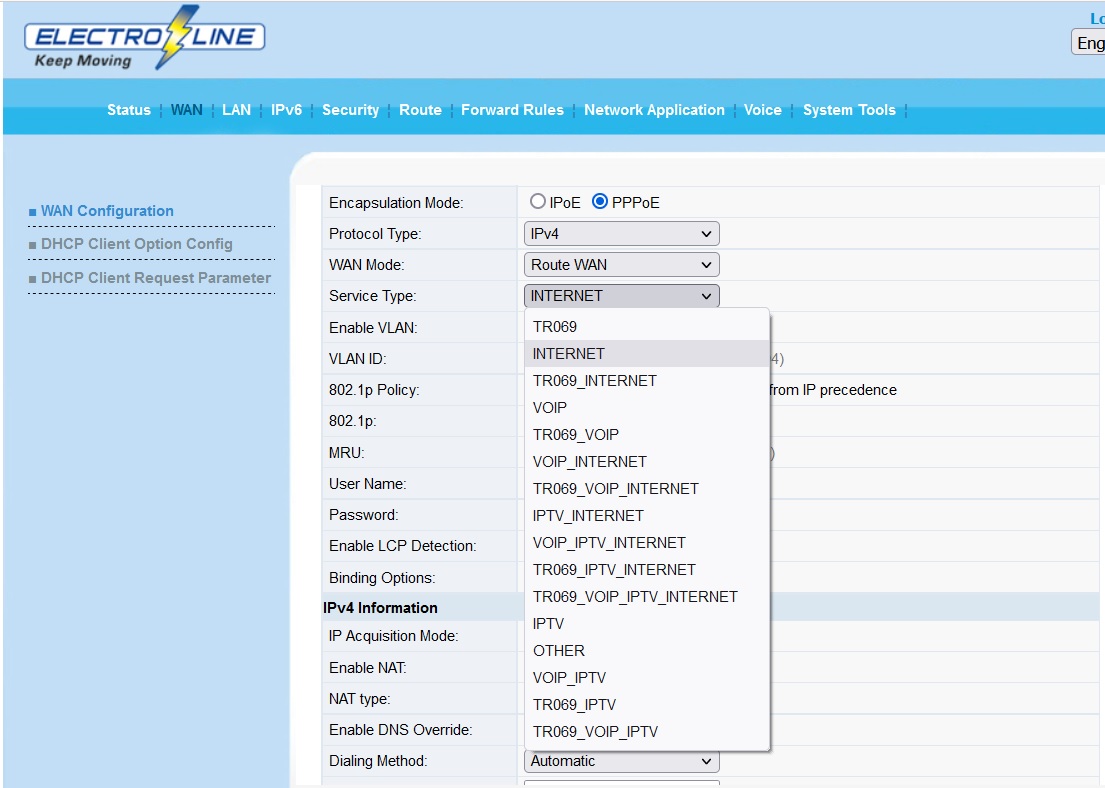Click the Electroline logo
Viewport: 1105px width, 788px height.
pos(144,40)
